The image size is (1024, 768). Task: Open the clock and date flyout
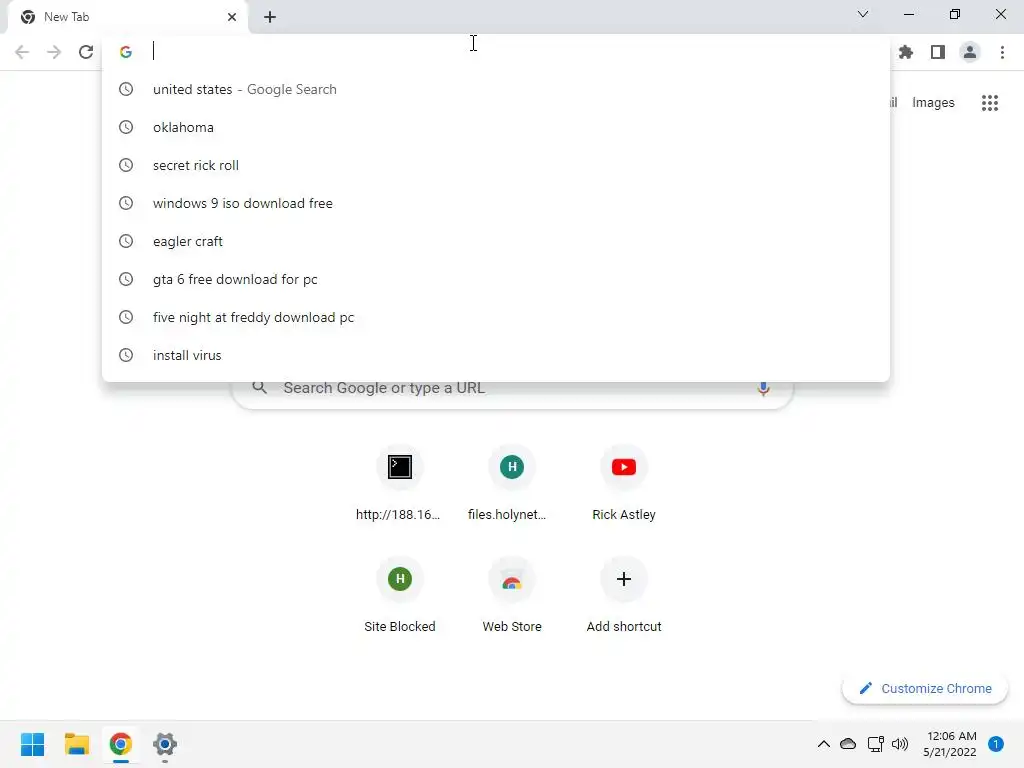pos(950,744)
